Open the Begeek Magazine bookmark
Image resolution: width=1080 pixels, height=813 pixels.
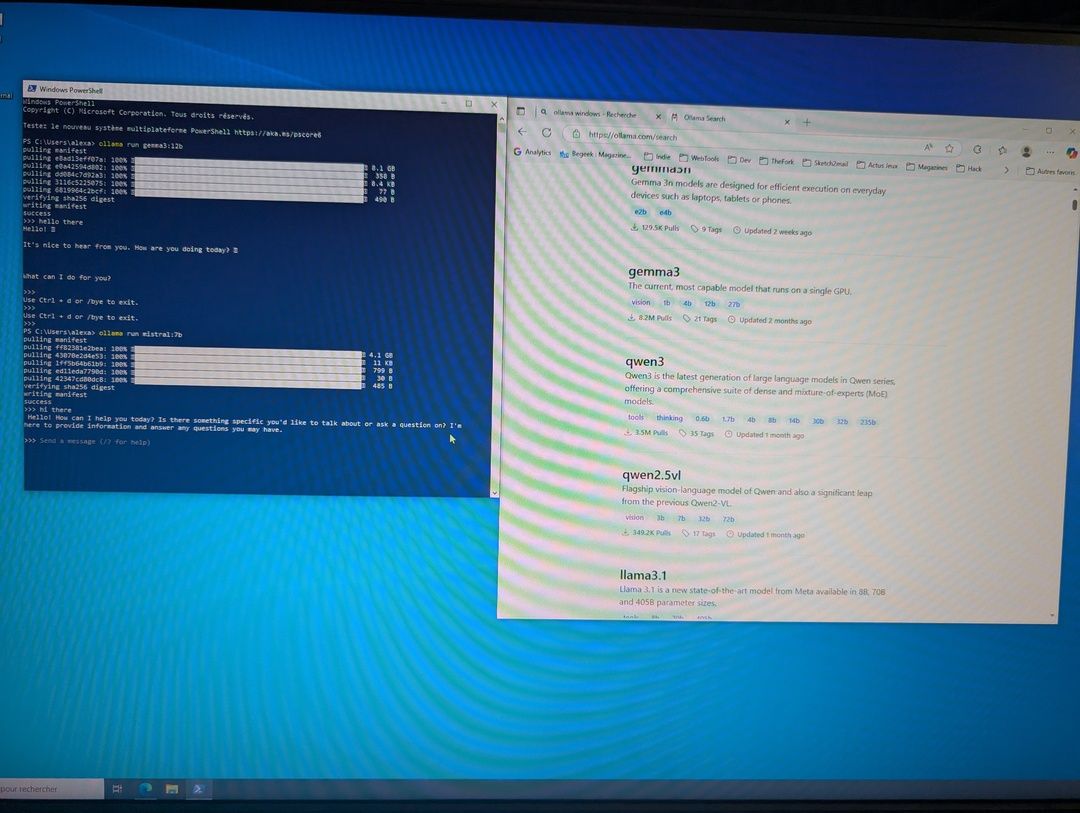click(595, 154)
